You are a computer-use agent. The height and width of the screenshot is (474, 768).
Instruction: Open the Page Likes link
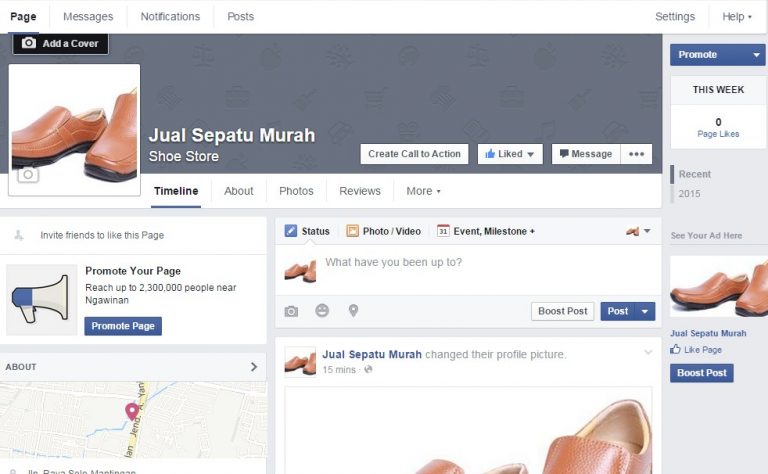[x=718, y=134]
